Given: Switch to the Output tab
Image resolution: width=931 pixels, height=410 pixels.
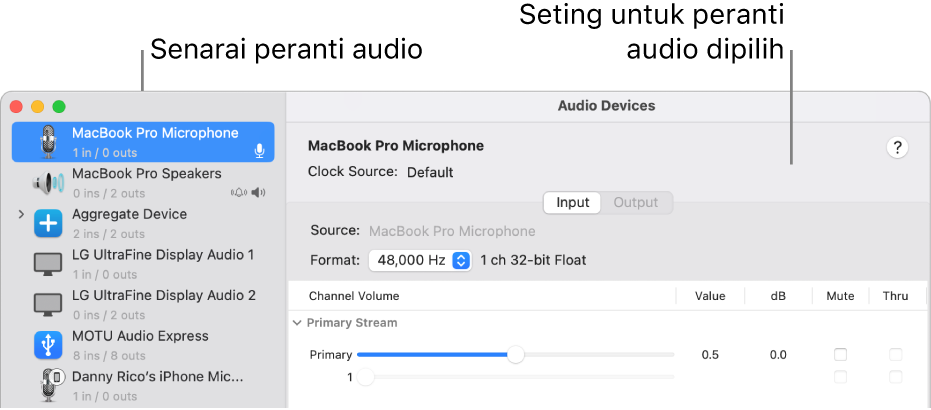Looking at the screenshot, I should pyautogui.click(x=635, y=203).
